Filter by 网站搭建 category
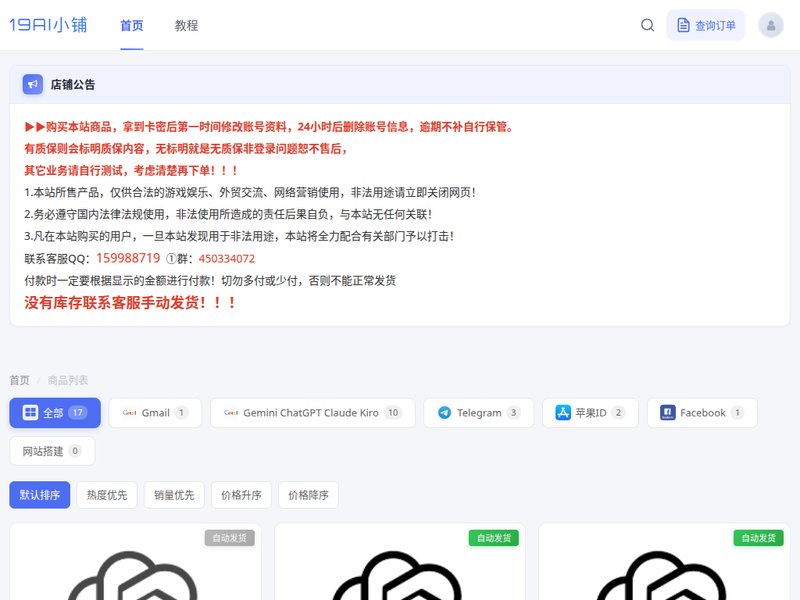The width and height of the screenshot is (800, 600). (52, 451)
